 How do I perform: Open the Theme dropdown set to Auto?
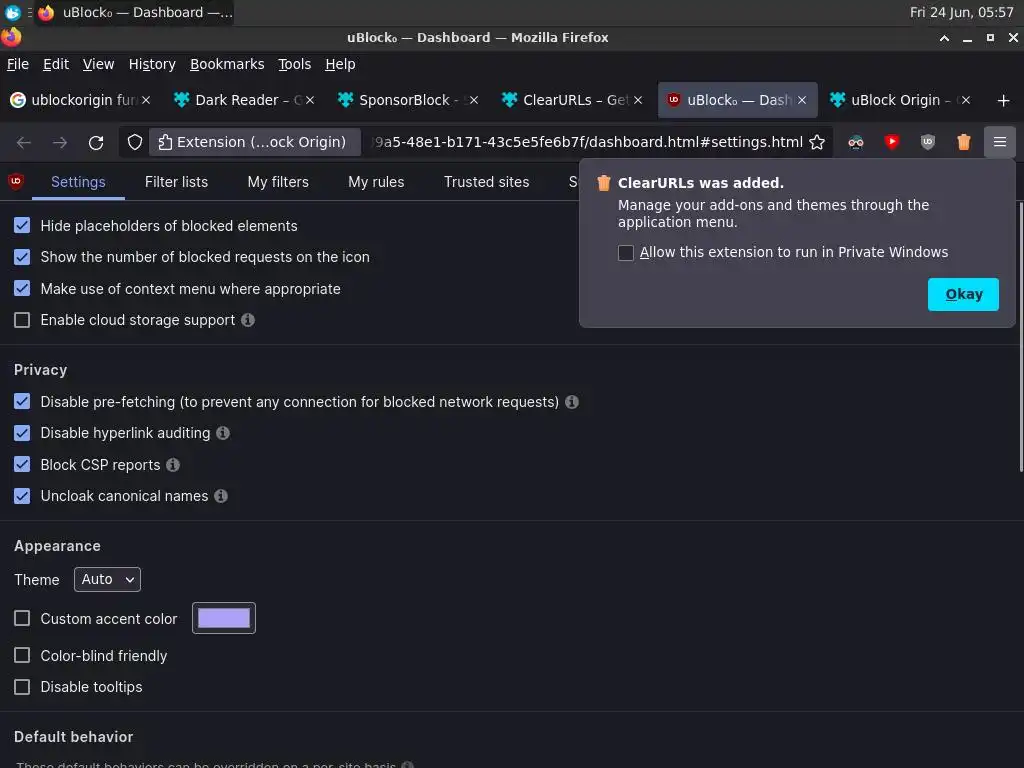pos(107,579)
